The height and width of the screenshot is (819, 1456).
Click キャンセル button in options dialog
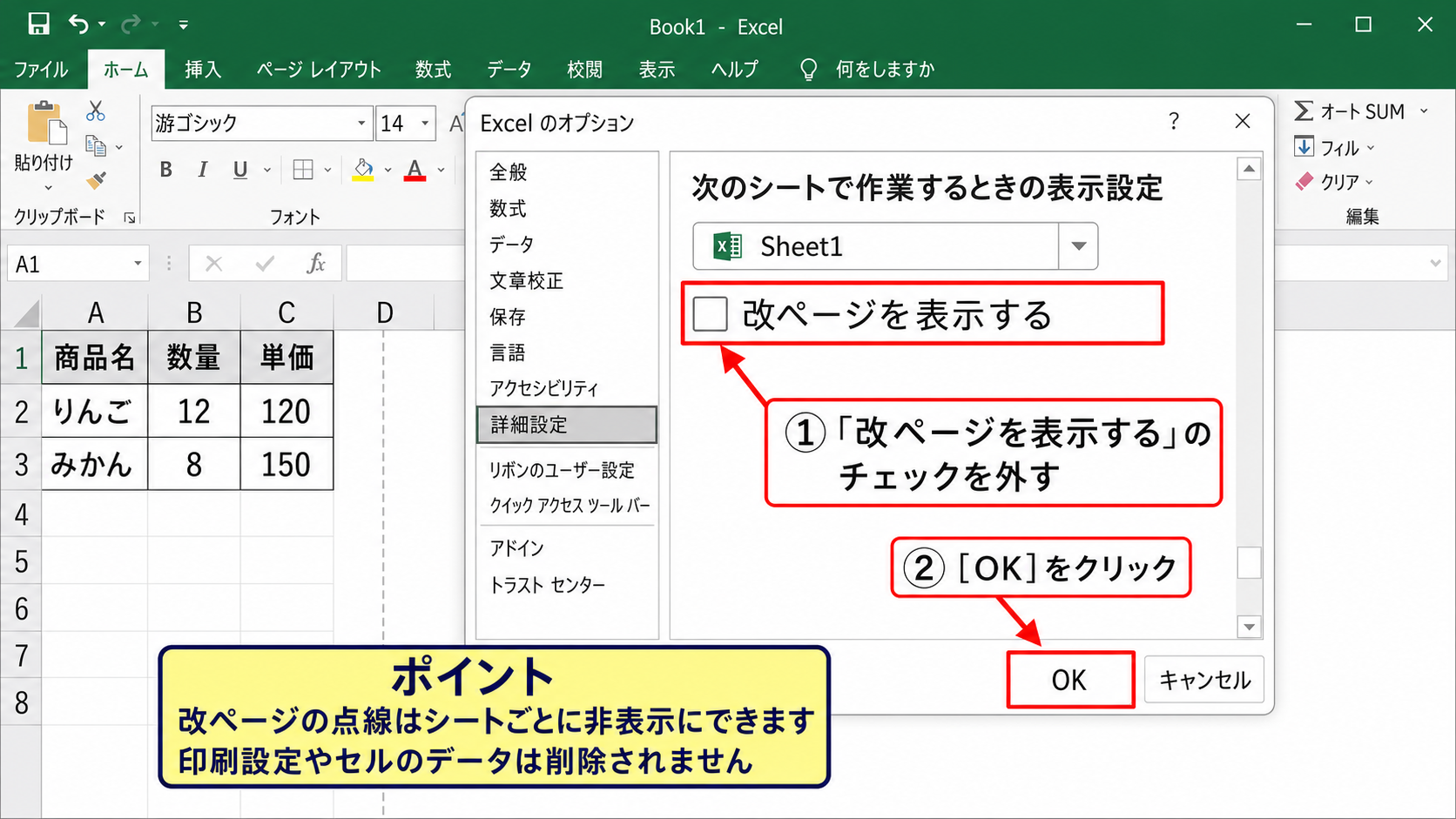(x=1204, y=680)
